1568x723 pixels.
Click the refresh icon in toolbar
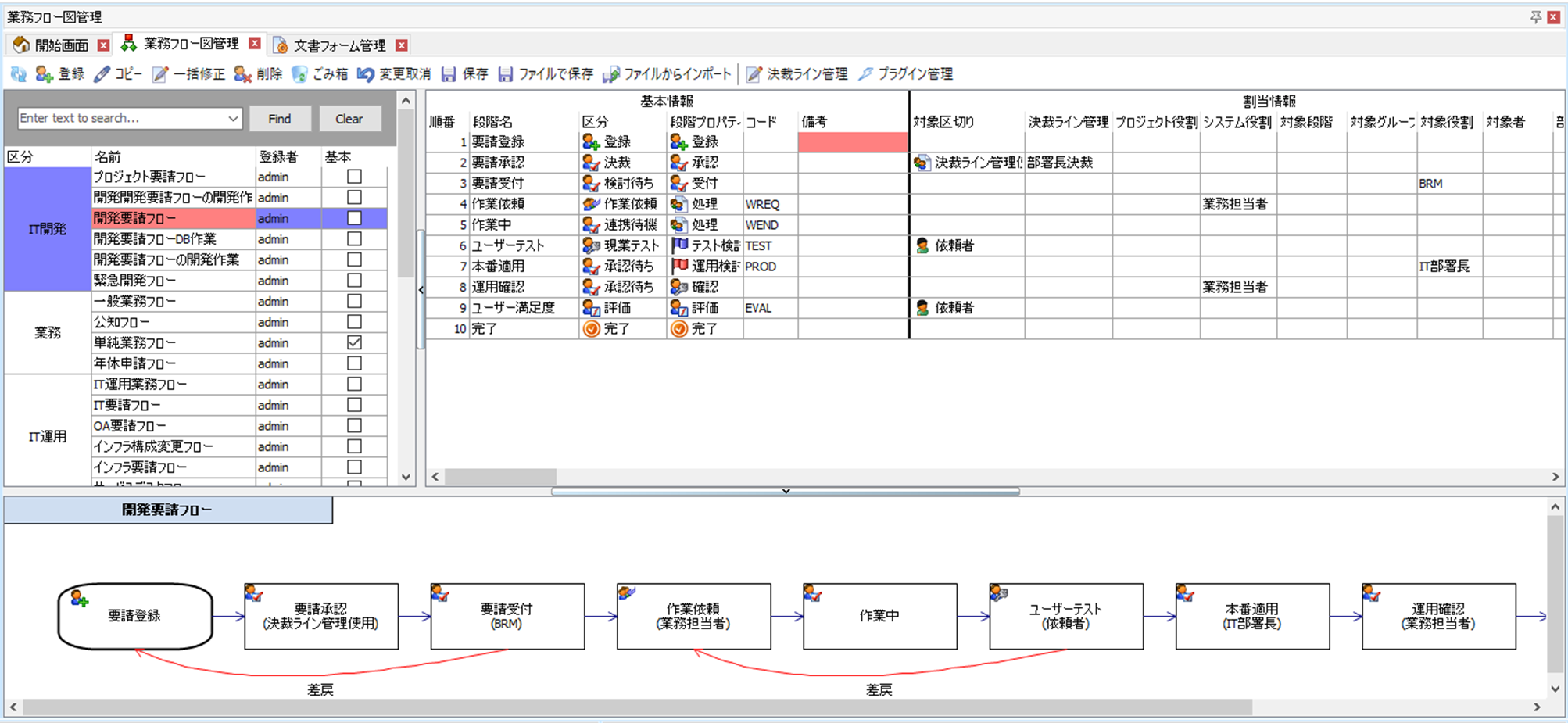(x=18, y=74)
